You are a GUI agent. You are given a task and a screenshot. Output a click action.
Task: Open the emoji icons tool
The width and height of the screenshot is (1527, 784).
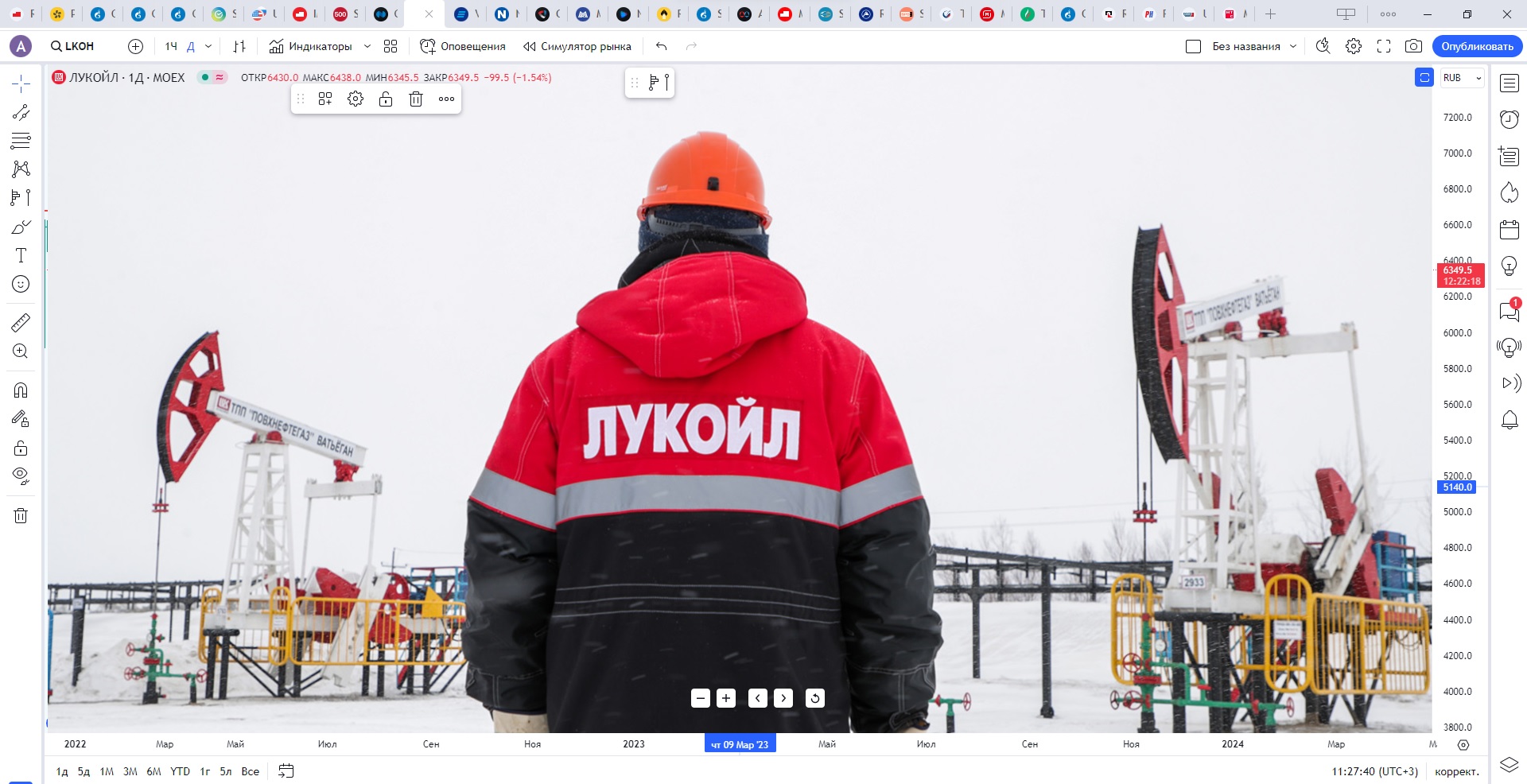[x=21, y=284]
